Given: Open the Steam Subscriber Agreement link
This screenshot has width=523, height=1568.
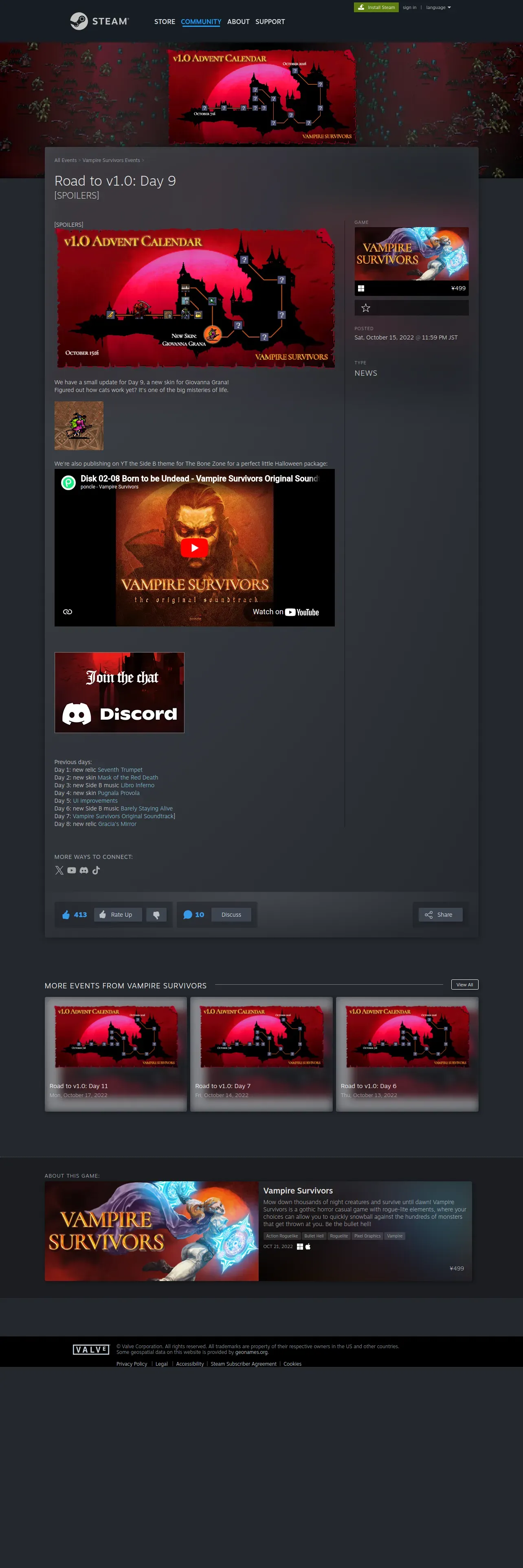Looking at the screenshot, I should (x=244, y=1364).
